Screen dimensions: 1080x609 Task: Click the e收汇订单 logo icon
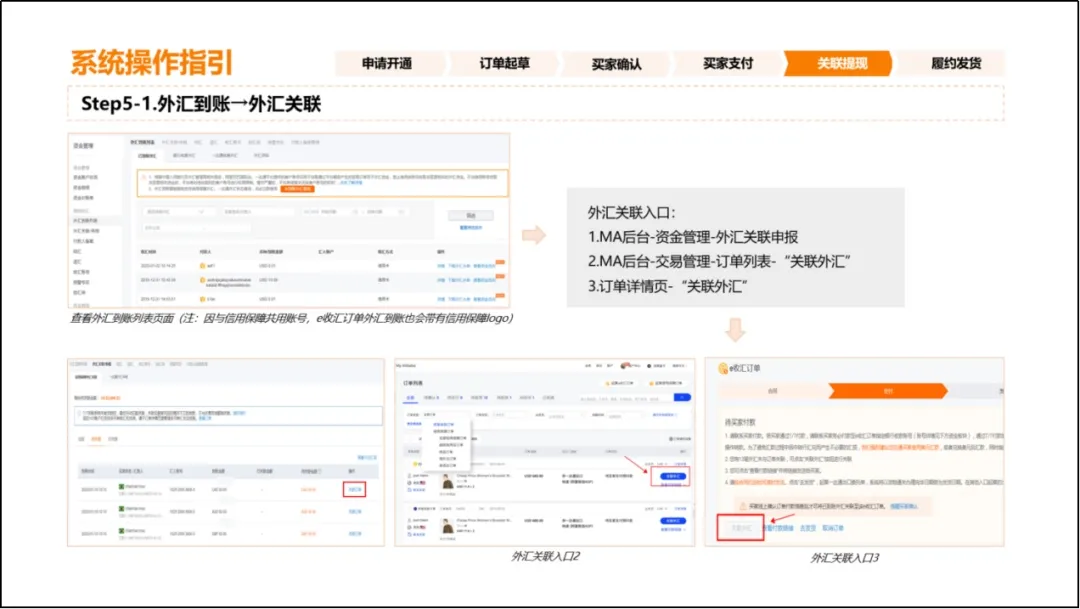[x=722, y=368]
